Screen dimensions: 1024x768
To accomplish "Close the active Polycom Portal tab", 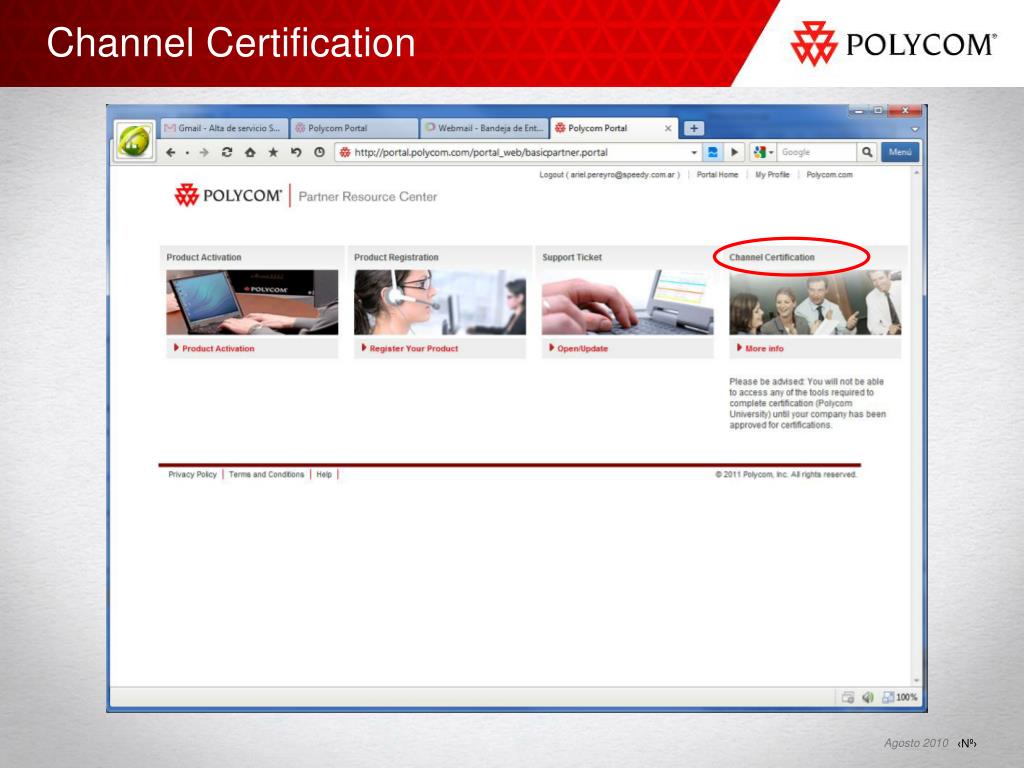I will (x=667, y=128).
